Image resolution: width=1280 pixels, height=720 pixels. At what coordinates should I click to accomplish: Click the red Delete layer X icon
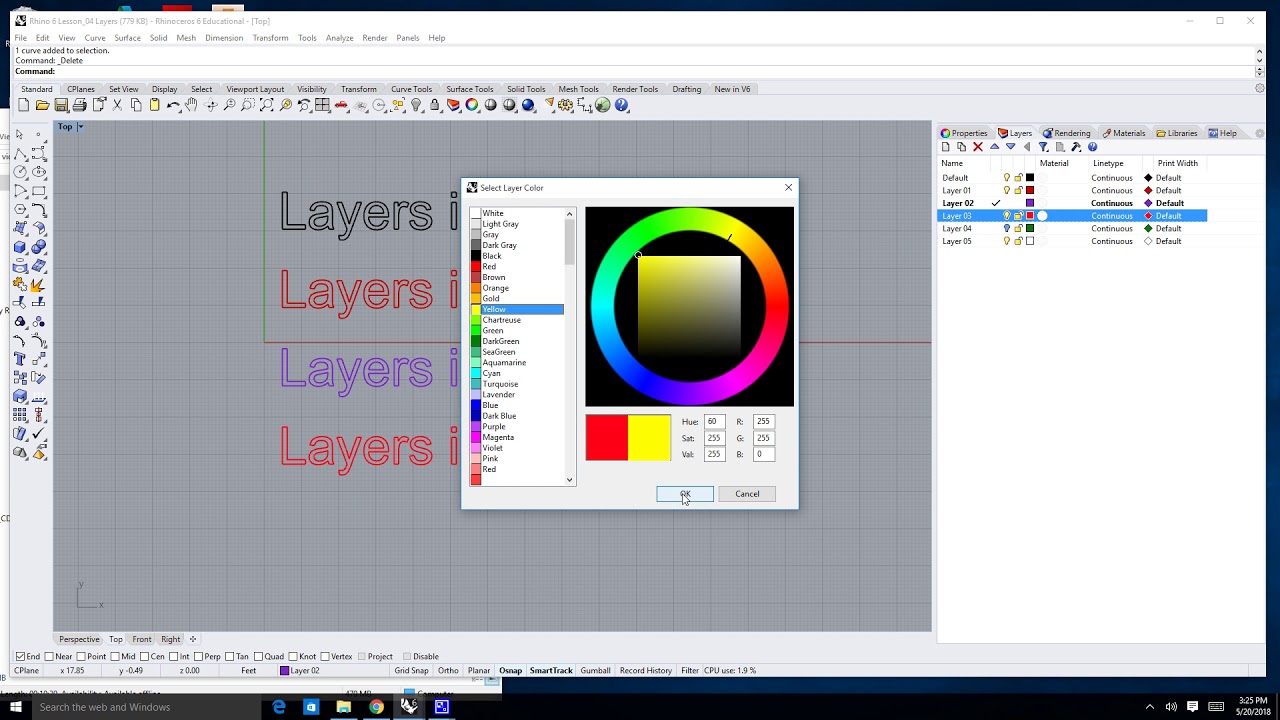[978, 147]
